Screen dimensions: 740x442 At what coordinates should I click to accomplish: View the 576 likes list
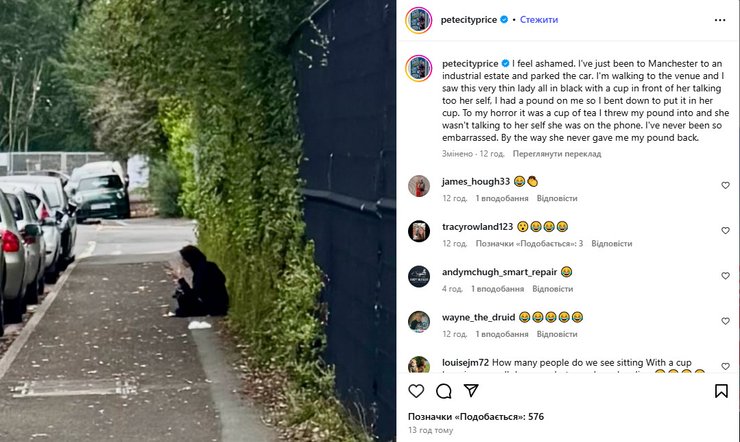point(476,417)
